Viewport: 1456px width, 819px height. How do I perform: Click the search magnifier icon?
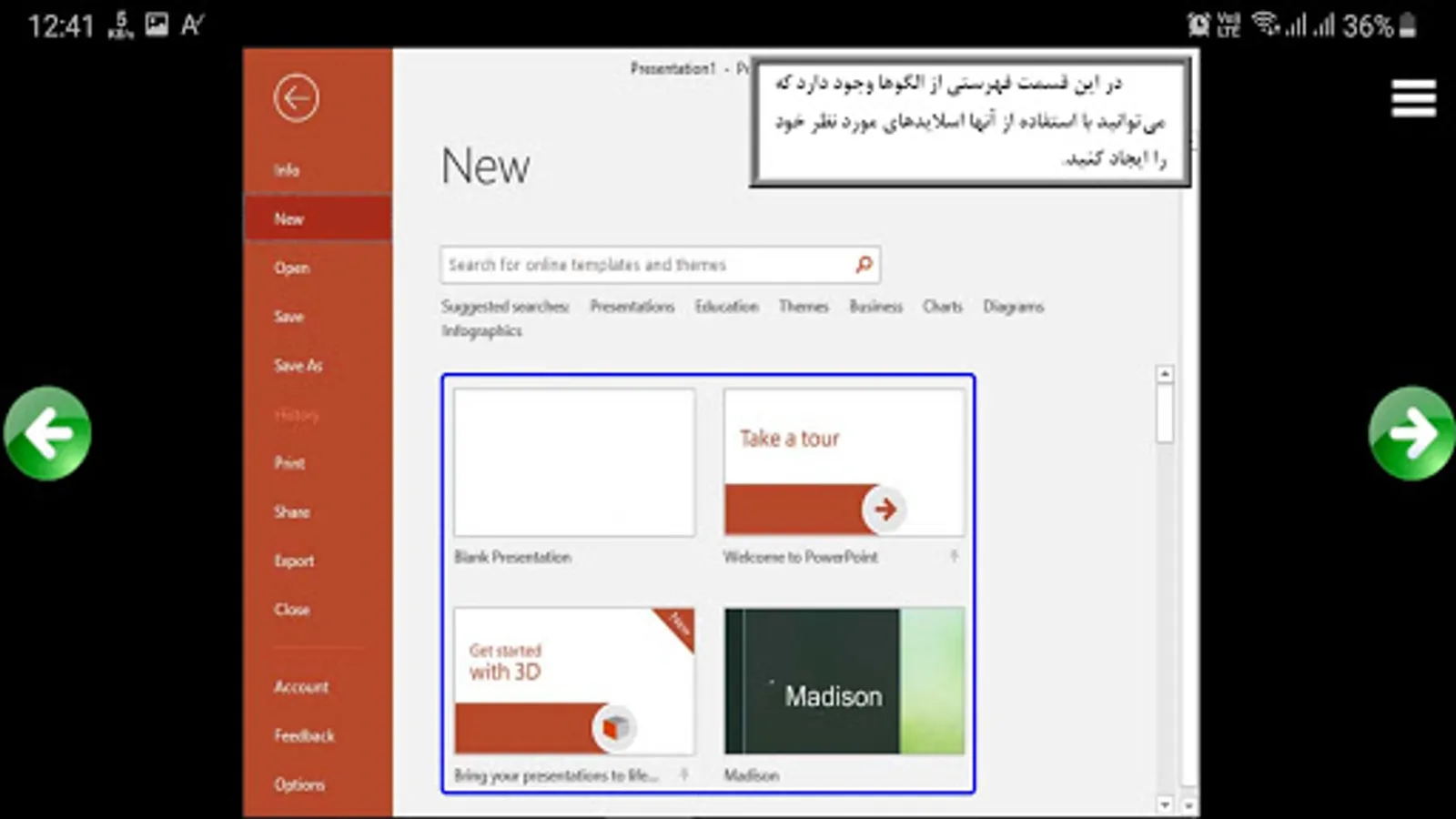click(864, 265)
